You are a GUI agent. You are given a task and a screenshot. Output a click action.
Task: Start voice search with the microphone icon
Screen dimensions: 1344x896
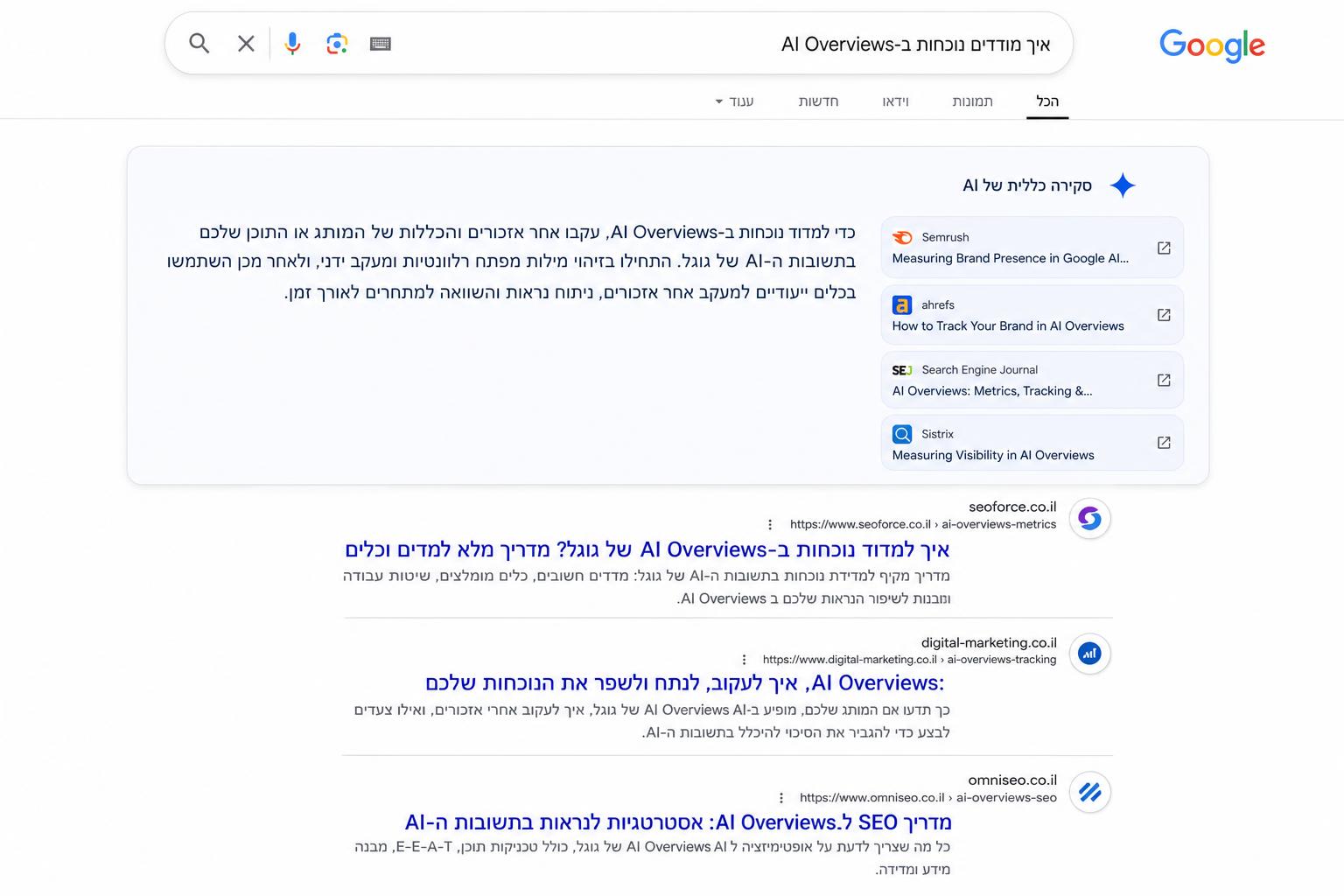(292, 43)
